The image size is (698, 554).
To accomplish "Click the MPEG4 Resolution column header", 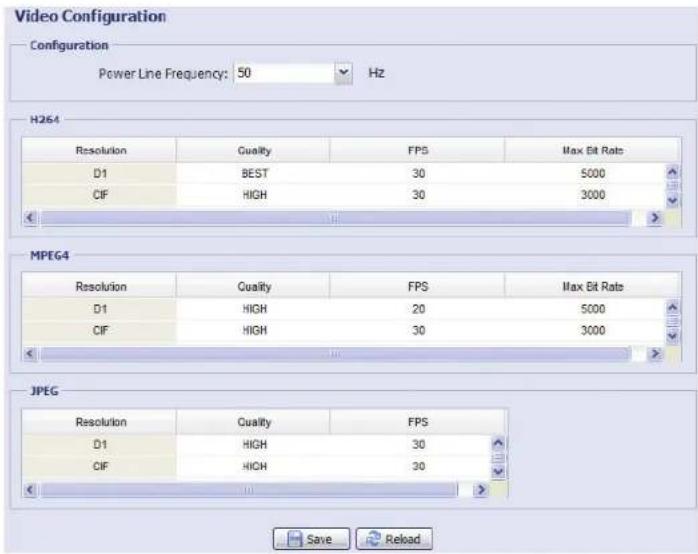I will coord(99,286).
